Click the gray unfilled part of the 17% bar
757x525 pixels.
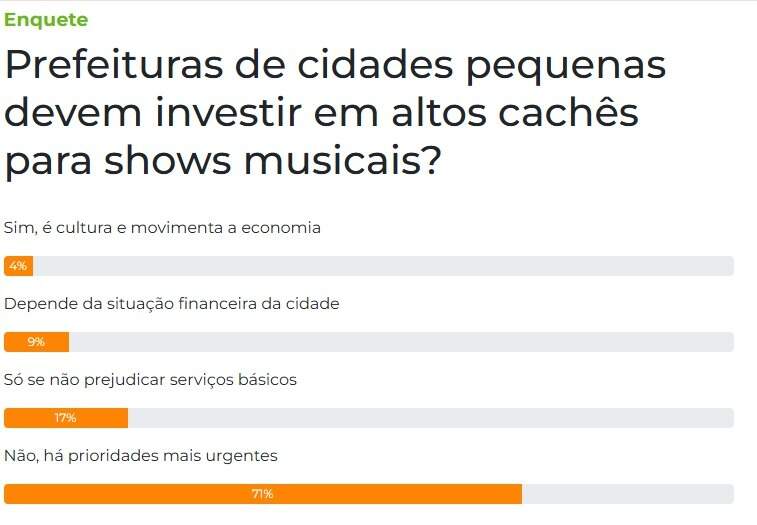click(x=430, y=418)
